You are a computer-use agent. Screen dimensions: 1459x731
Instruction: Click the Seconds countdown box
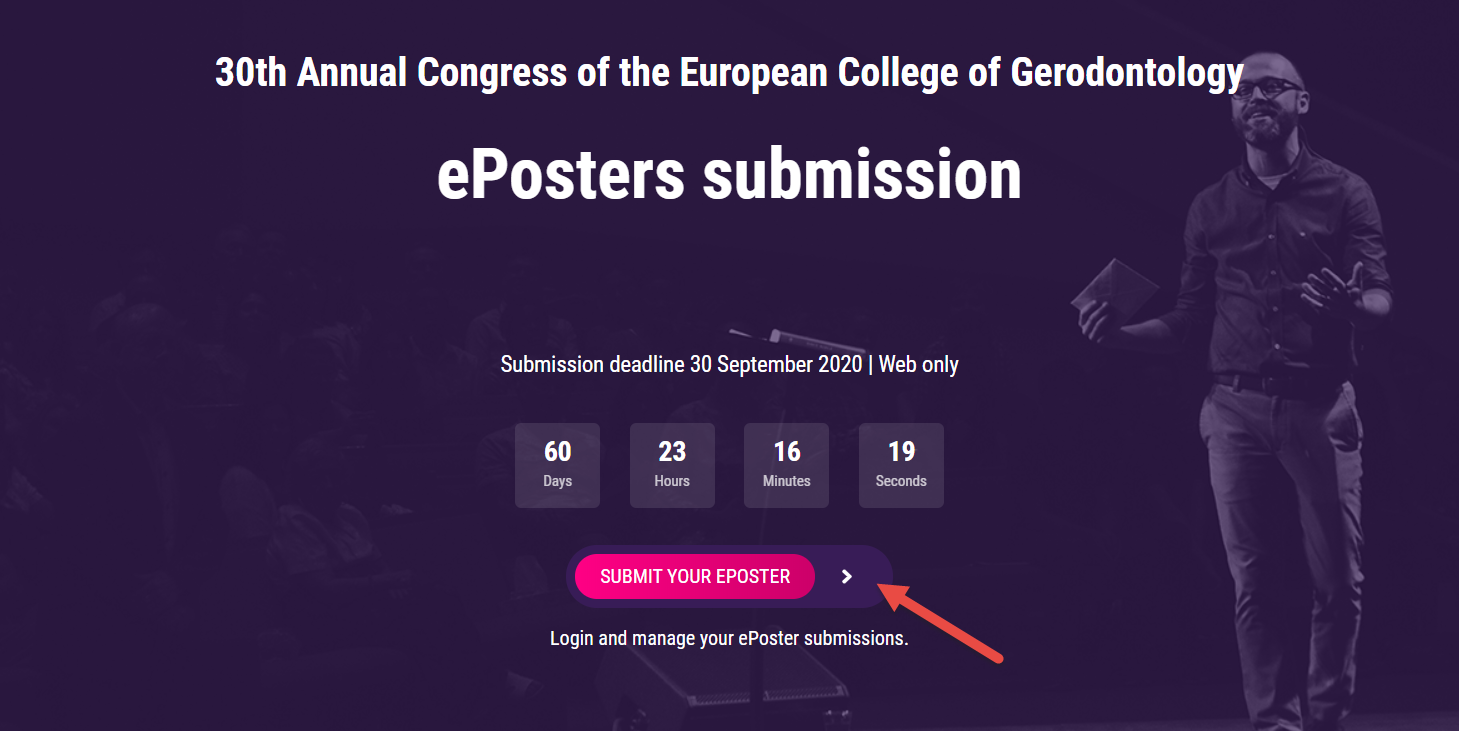[901, 465]
